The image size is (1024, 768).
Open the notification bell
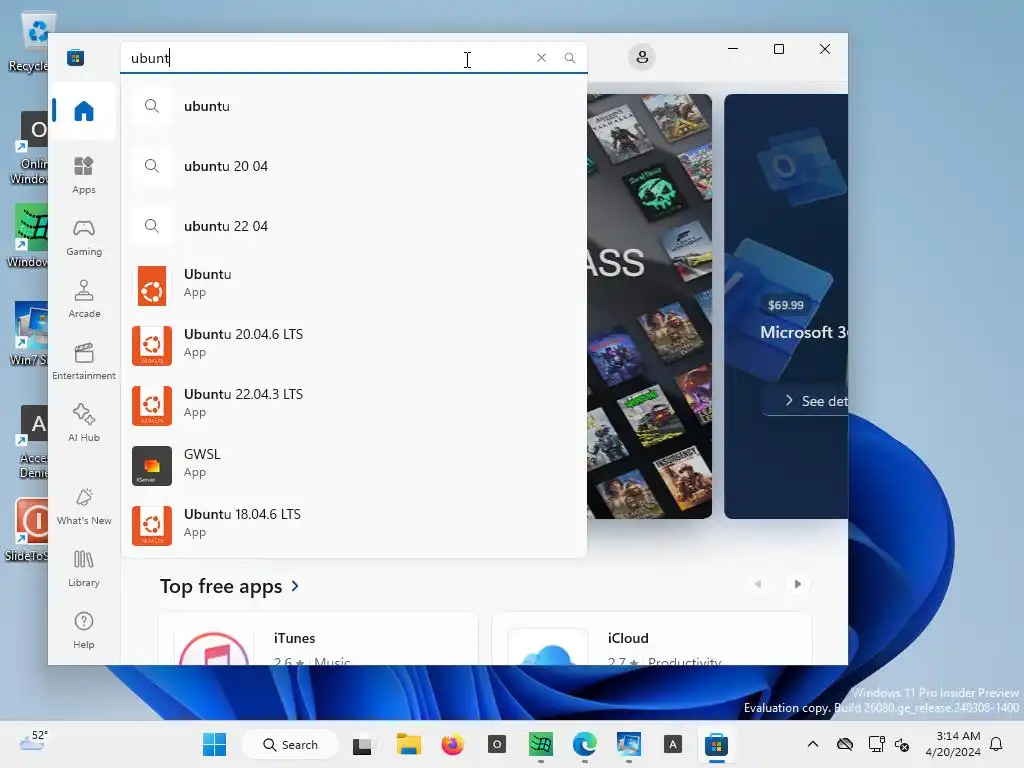(x=996, y=744)
